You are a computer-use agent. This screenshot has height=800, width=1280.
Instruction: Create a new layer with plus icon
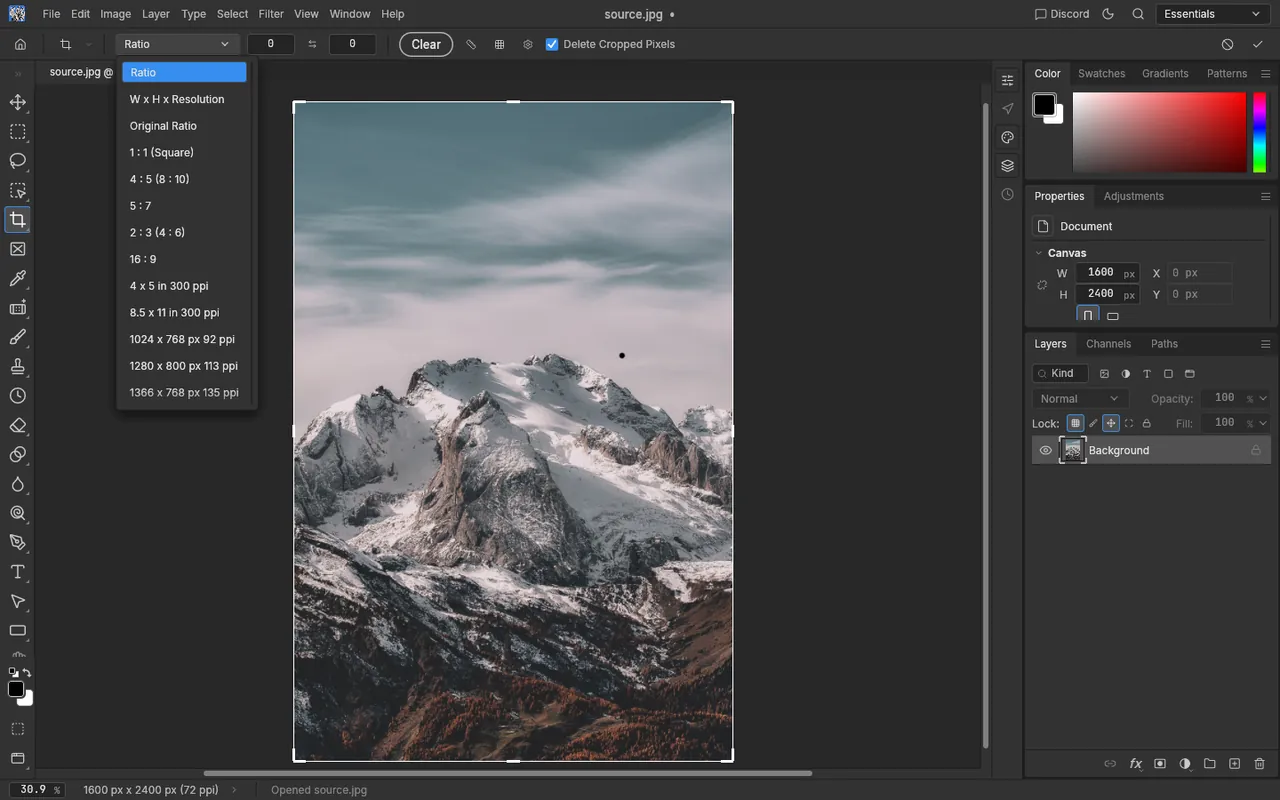click(x=1235, y=764)
